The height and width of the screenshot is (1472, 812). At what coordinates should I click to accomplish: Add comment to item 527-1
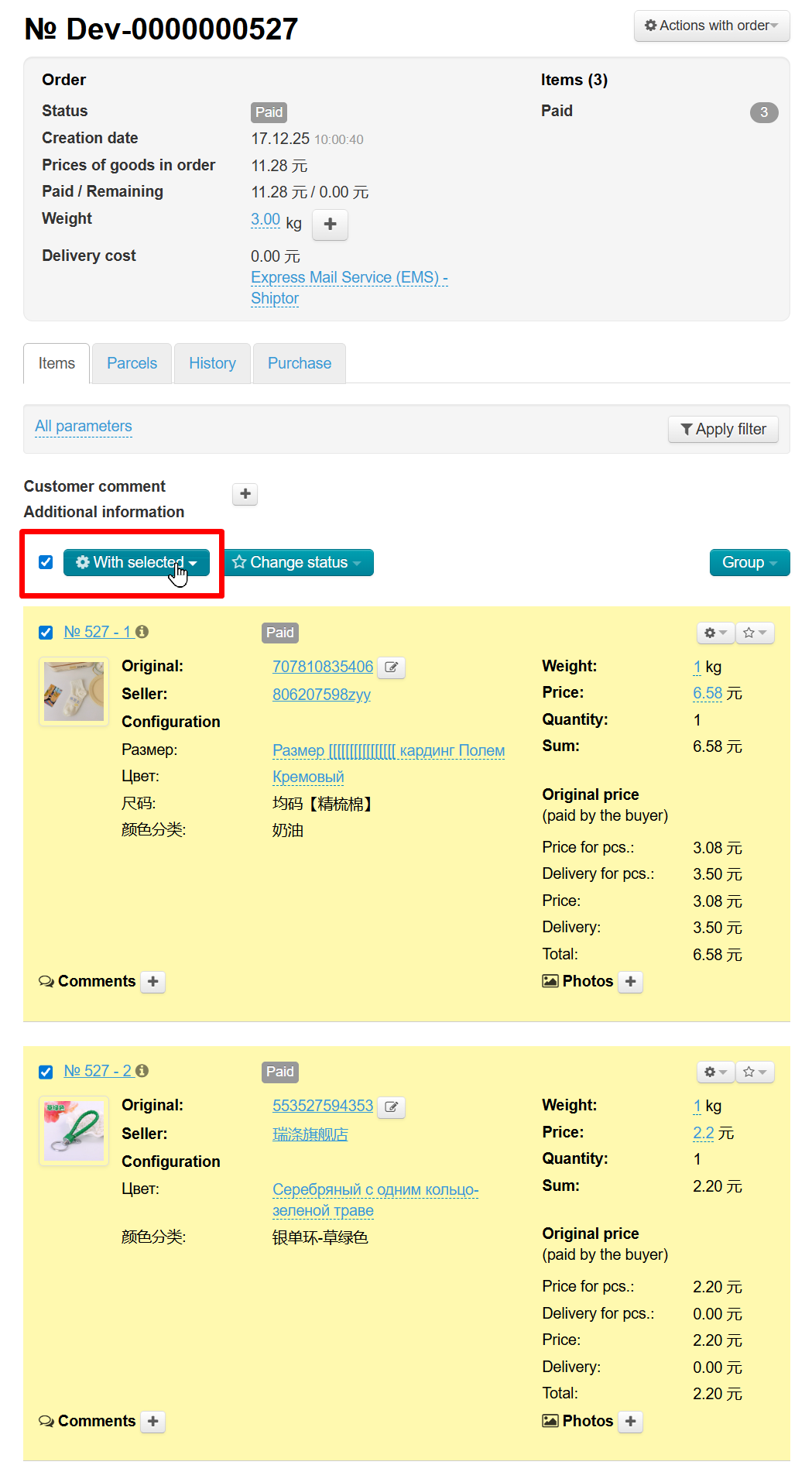153,982
